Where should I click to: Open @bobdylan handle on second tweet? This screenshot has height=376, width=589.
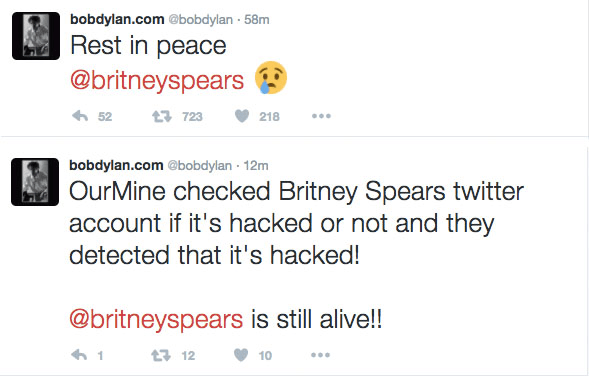(199, 165)
